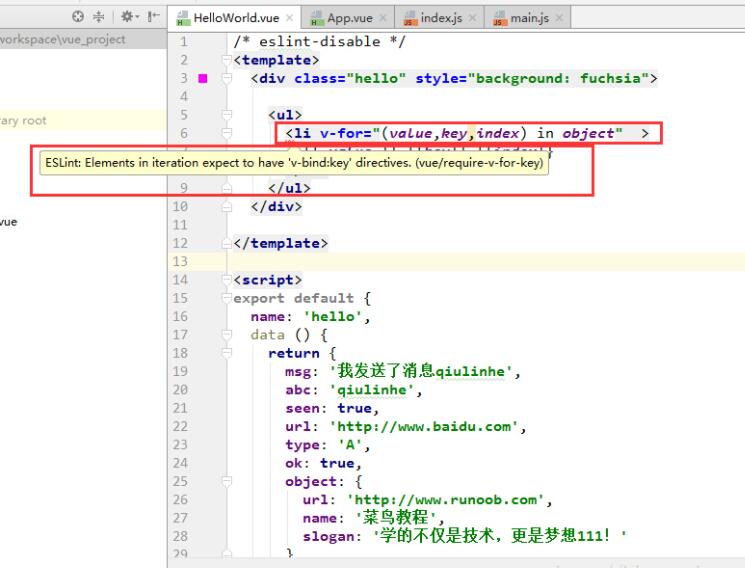The height and width of the screenshot is (568, 745).
Task: Click the eslint-disable comment on line 1
Action: click(x=319, y=42)
